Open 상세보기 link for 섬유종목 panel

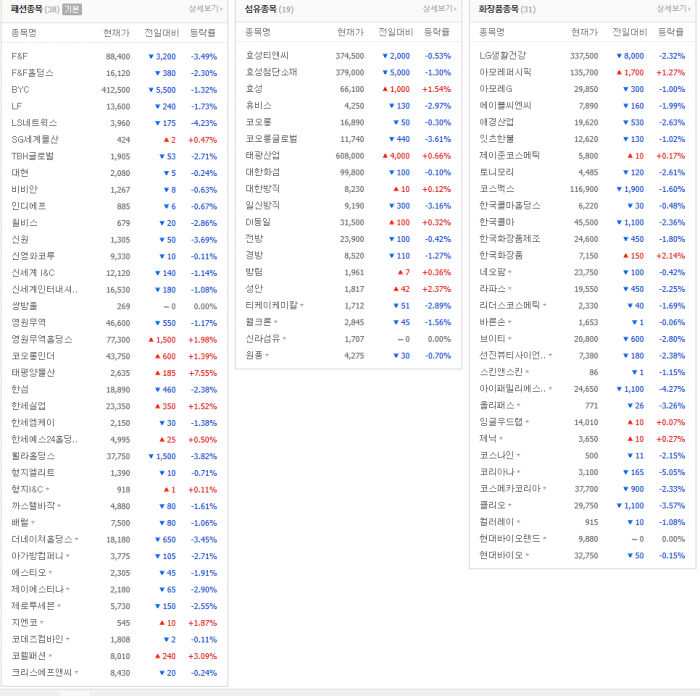click(439, 8)
